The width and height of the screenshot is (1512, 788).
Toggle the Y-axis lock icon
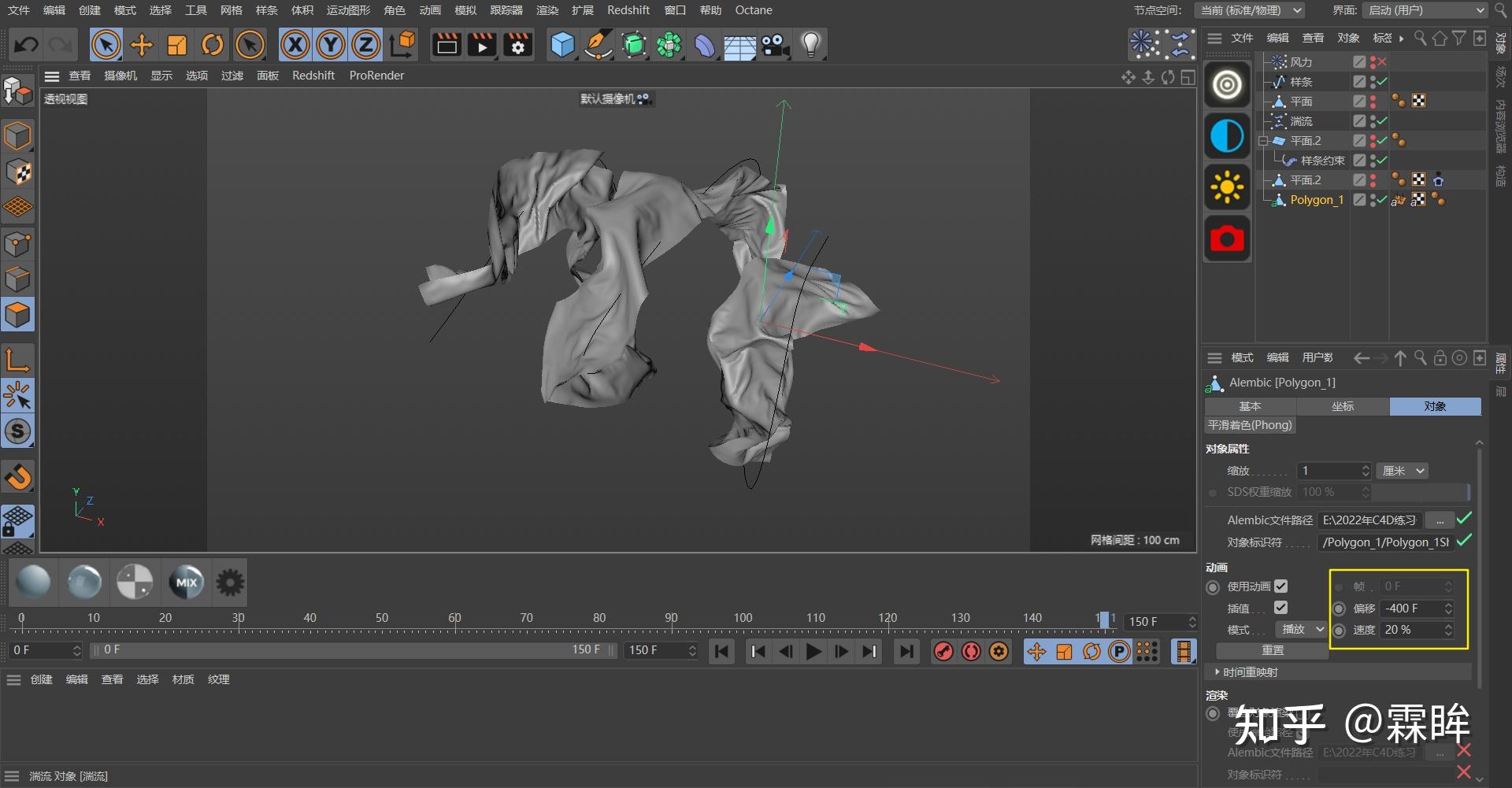coord(330,45)
